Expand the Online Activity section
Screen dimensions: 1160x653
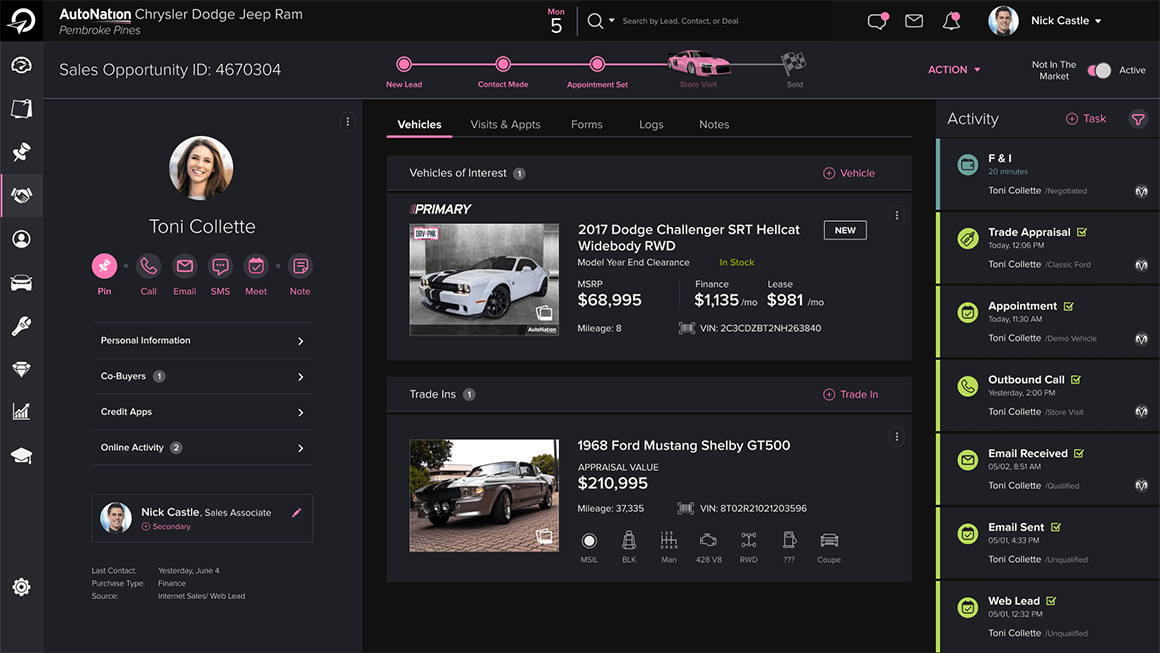click(202, 447)
